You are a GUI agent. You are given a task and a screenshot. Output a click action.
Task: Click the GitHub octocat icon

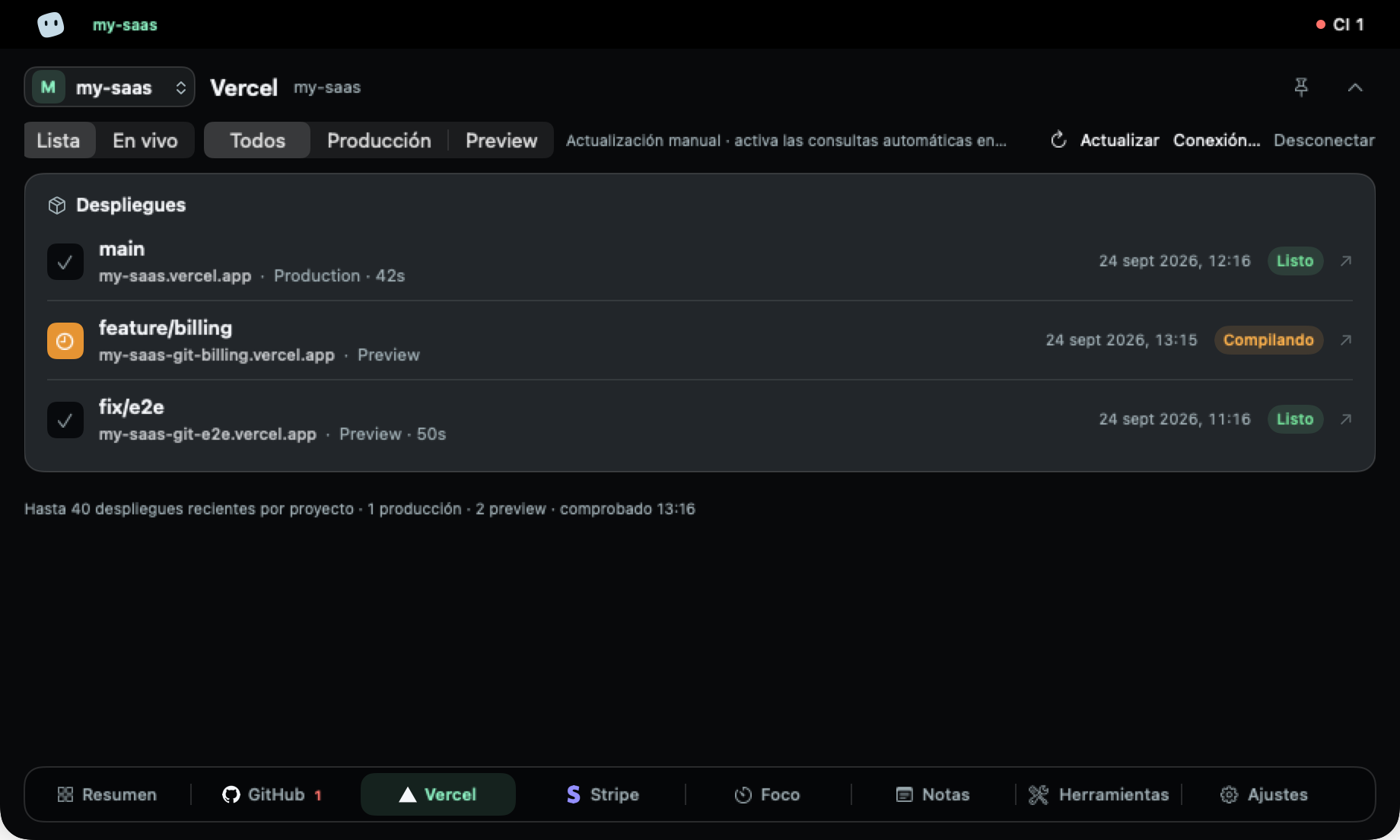tap(231, 794)
